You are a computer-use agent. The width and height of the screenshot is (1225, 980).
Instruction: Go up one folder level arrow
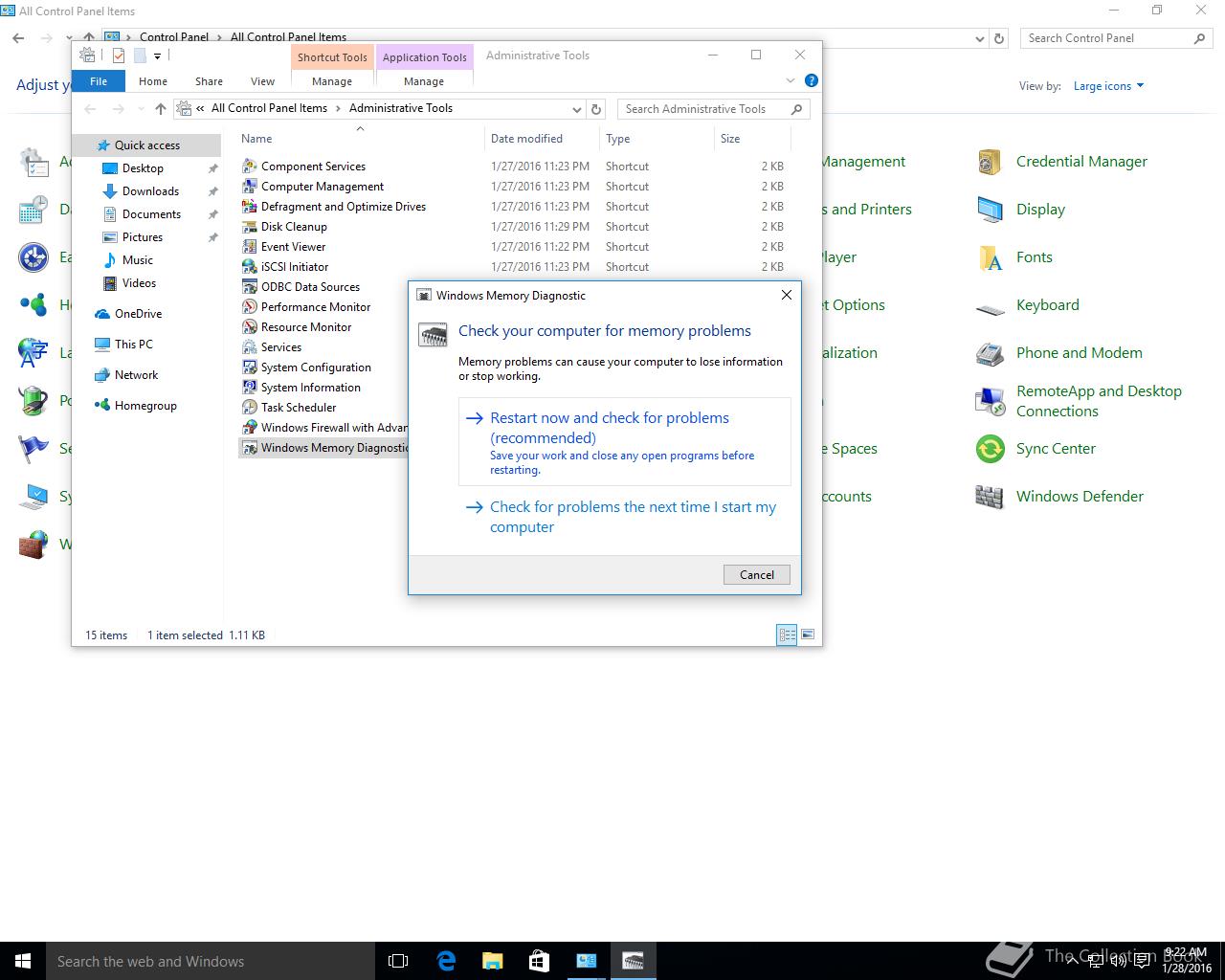161,109
